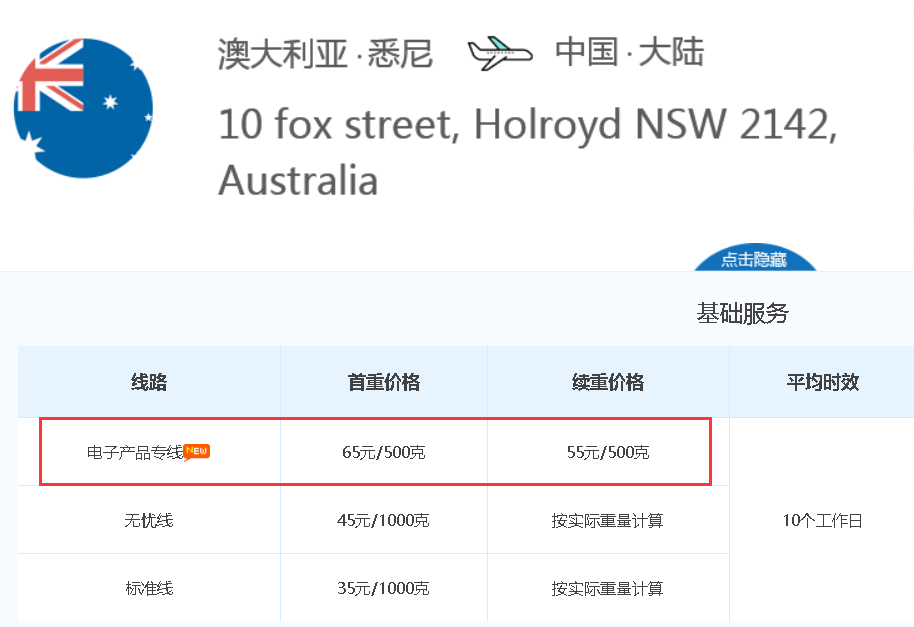Click 按实际重量计算 in the 无忧线 row

click(608, 520)
